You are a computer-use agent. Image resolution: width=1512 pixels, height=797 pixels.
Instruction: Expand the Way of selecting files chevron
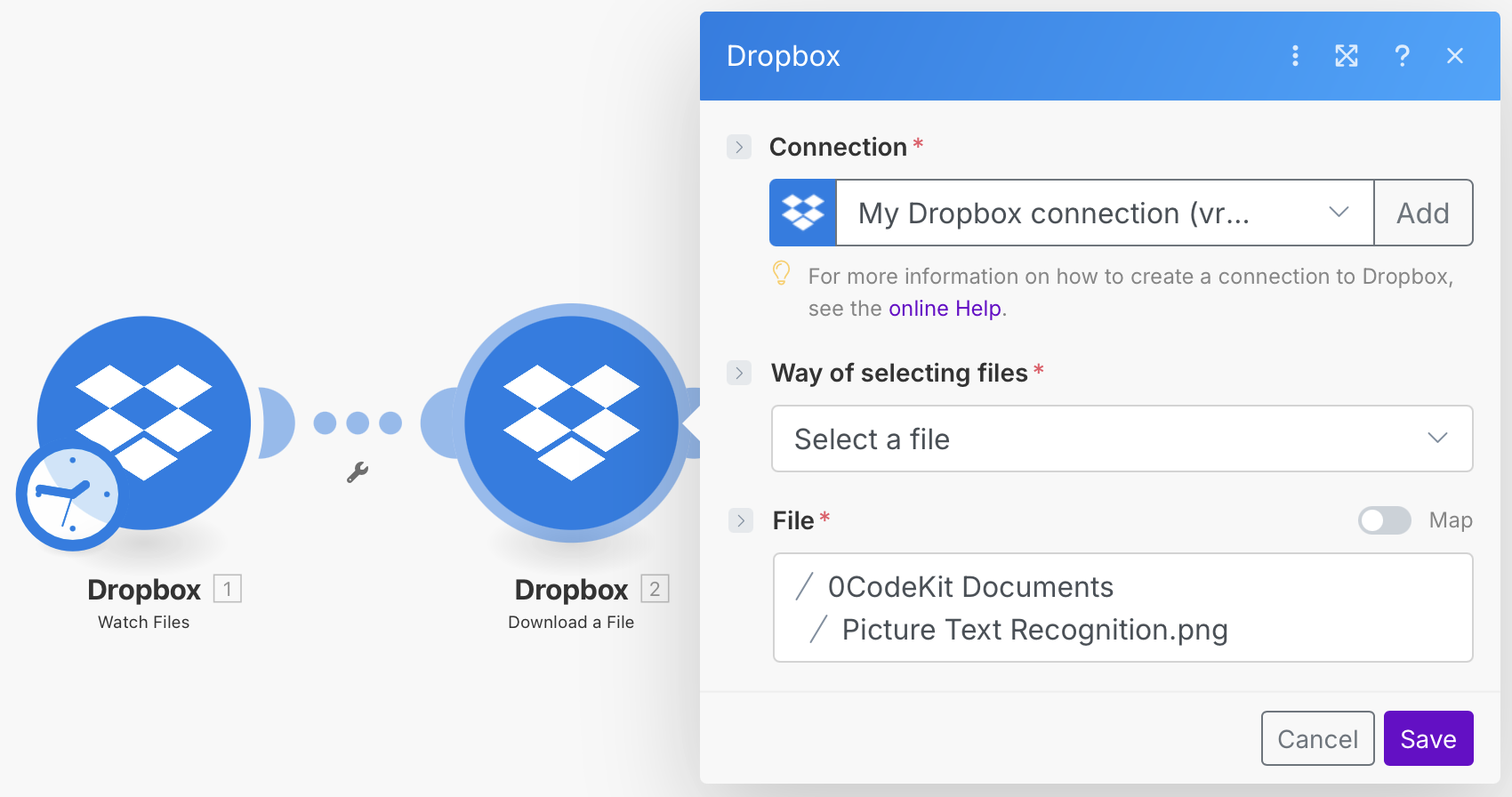click(x=739, y=373)
